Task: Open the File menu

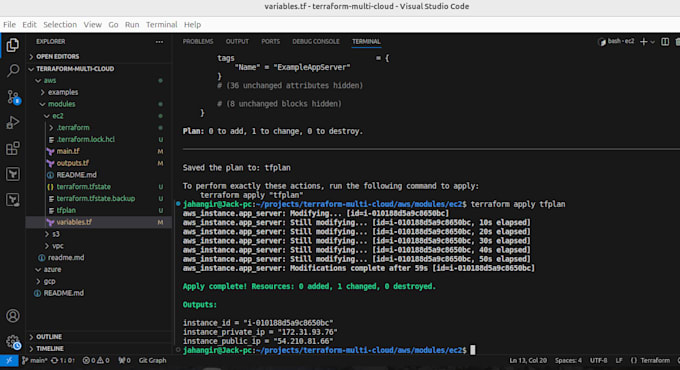Action: coord(9,25)
